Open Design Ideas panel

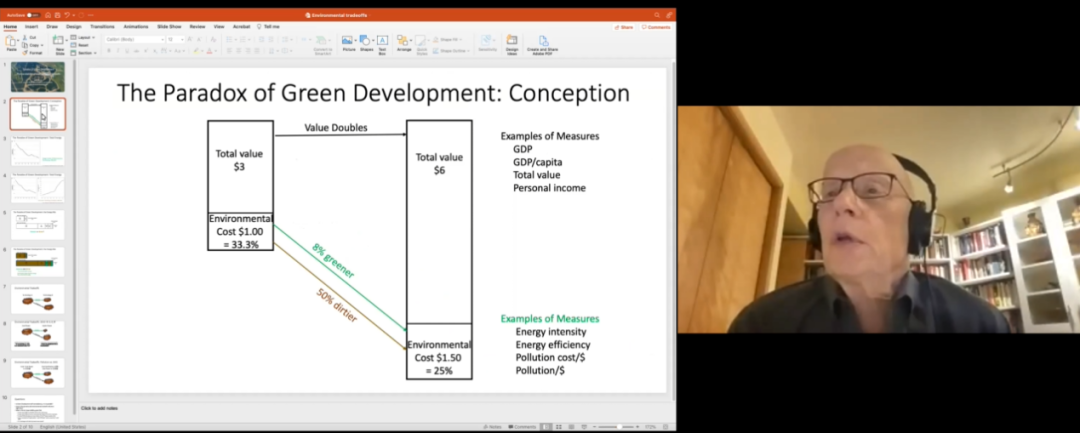coord(512,42)
